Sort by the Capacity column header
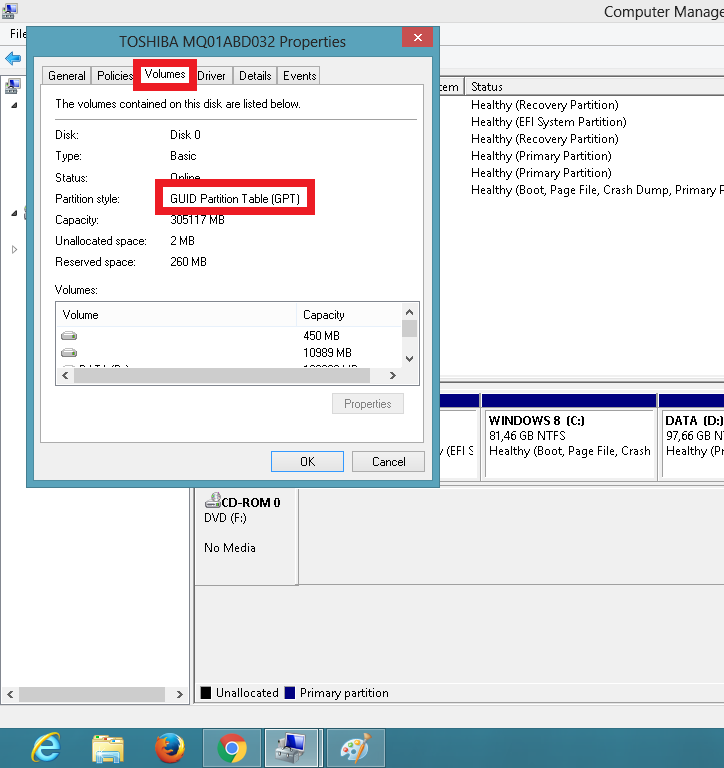This screenshot has height=768, width=724. click(x=349, y=315)
